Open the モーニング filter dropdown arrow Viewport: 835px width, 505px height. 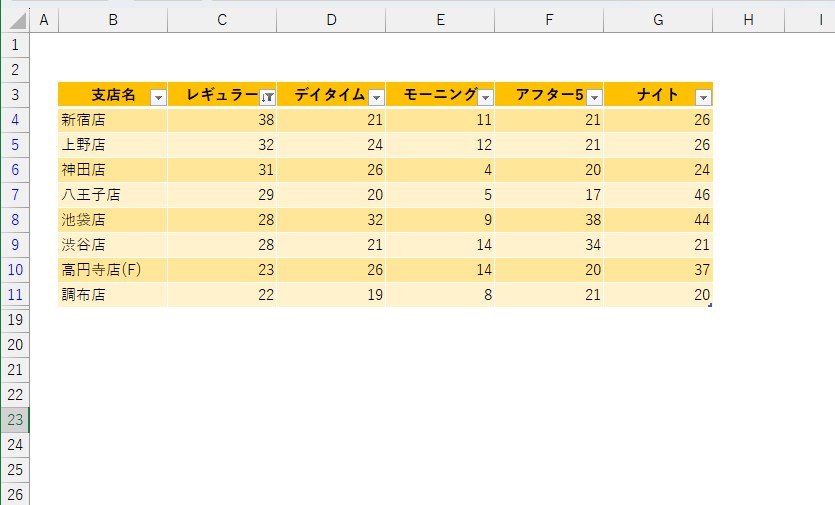click(x=485, y=97)
